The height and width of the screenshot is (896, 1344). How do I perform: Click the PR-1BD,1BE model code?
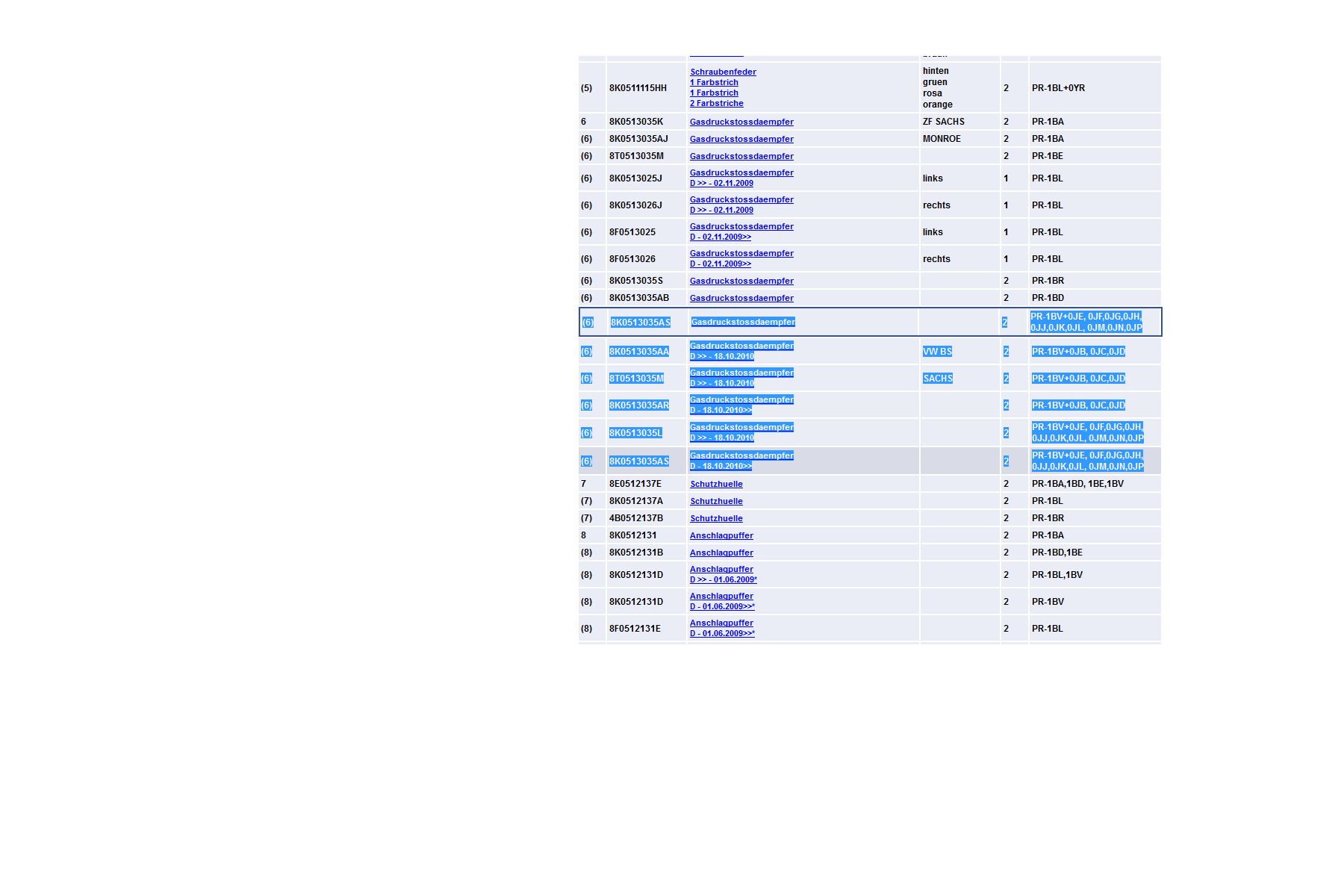point(1057,553)
